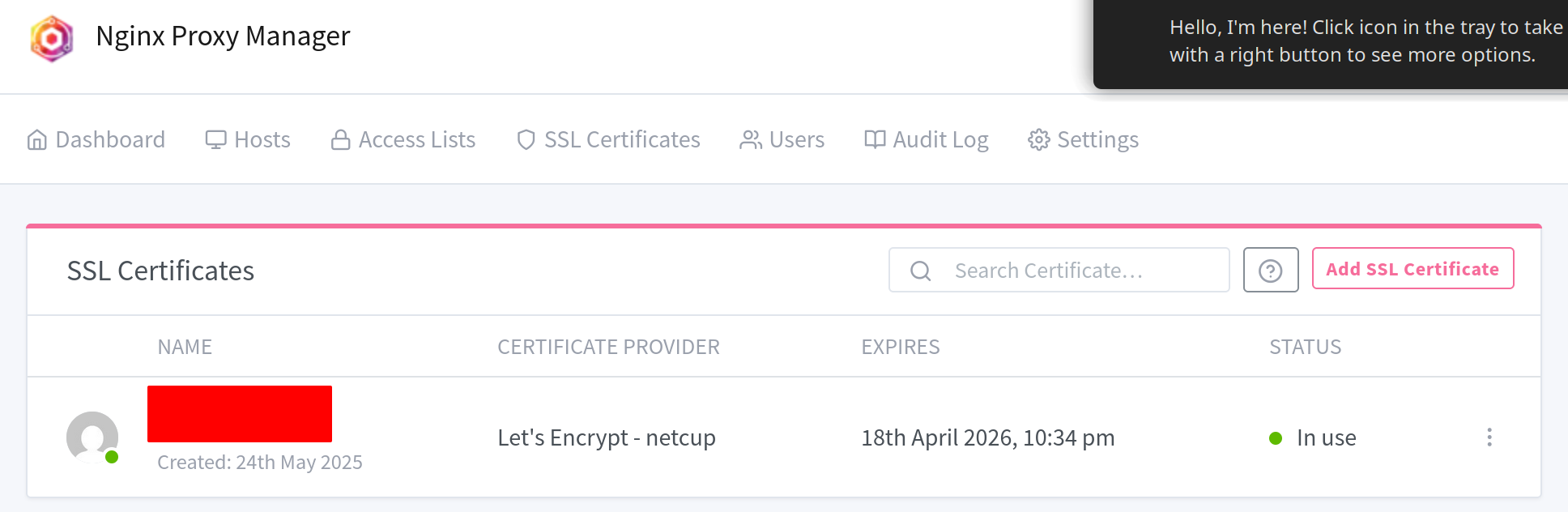Screen dimensions: 1568x512
Task: Select the red redacted certificate name
Action: point(240,414)
